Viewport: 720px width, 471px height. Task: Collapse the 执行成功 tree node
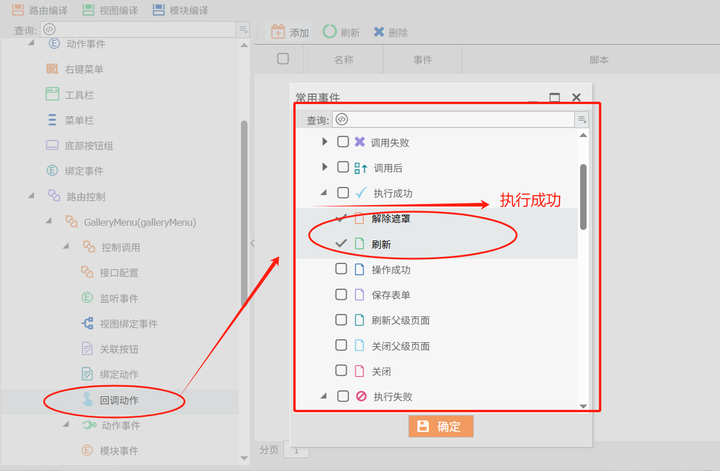coord(324,192)
